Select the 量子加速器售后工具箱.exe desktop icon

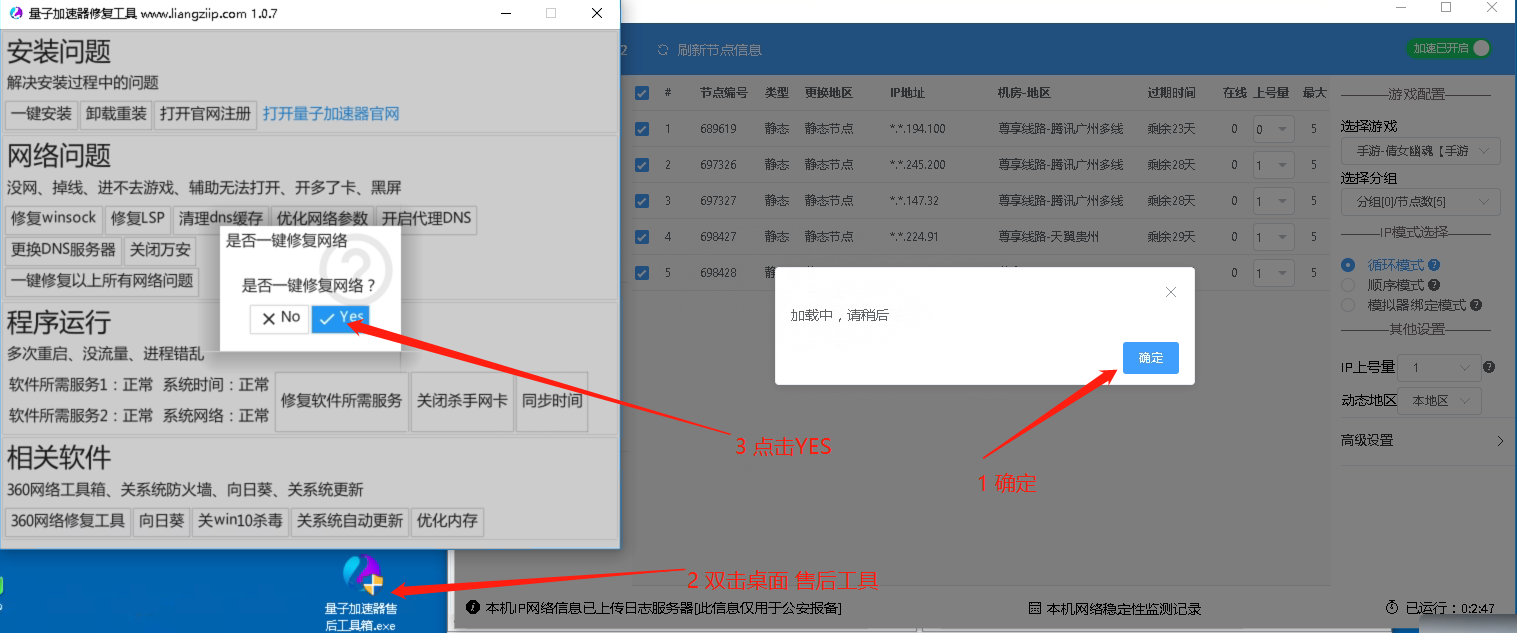coord(361,594)
